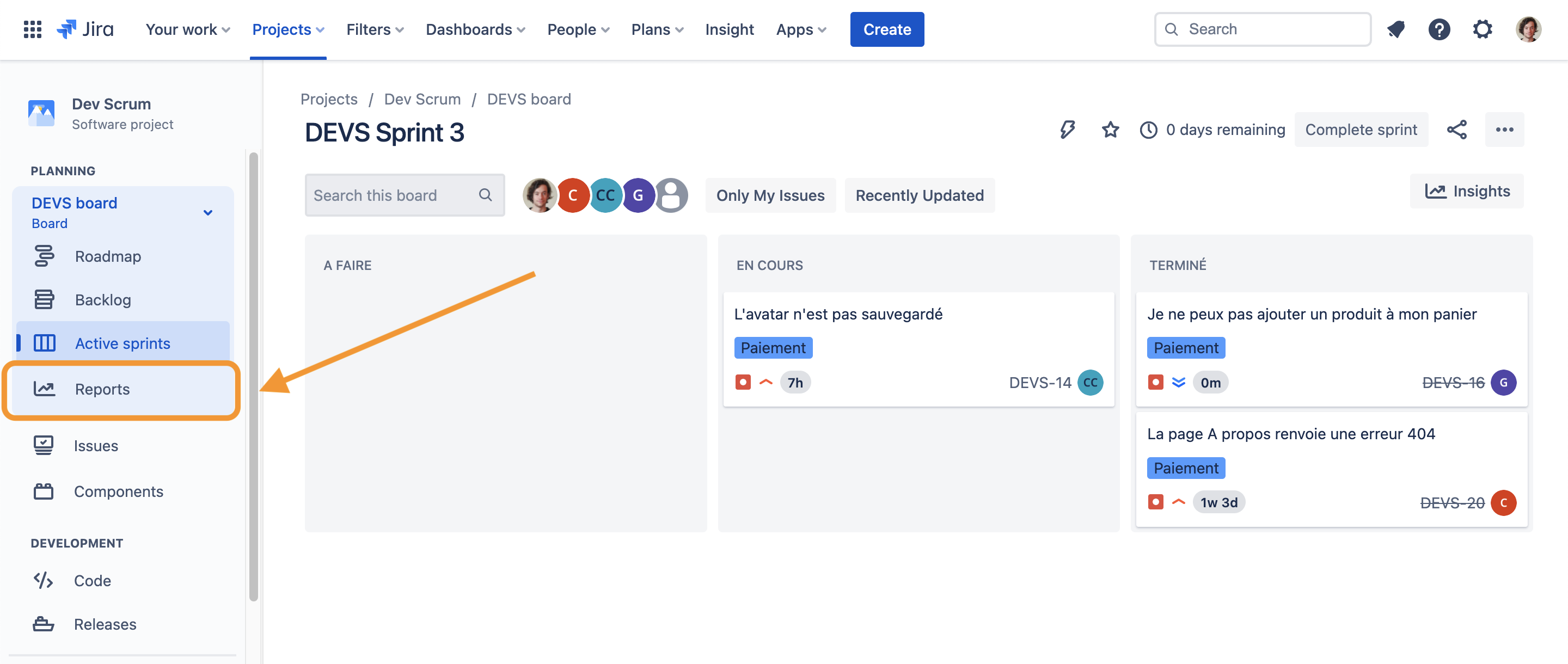The image size is (1568, 664).
Task: Click the Components icon in sidebar
Action: click(43, 490)
